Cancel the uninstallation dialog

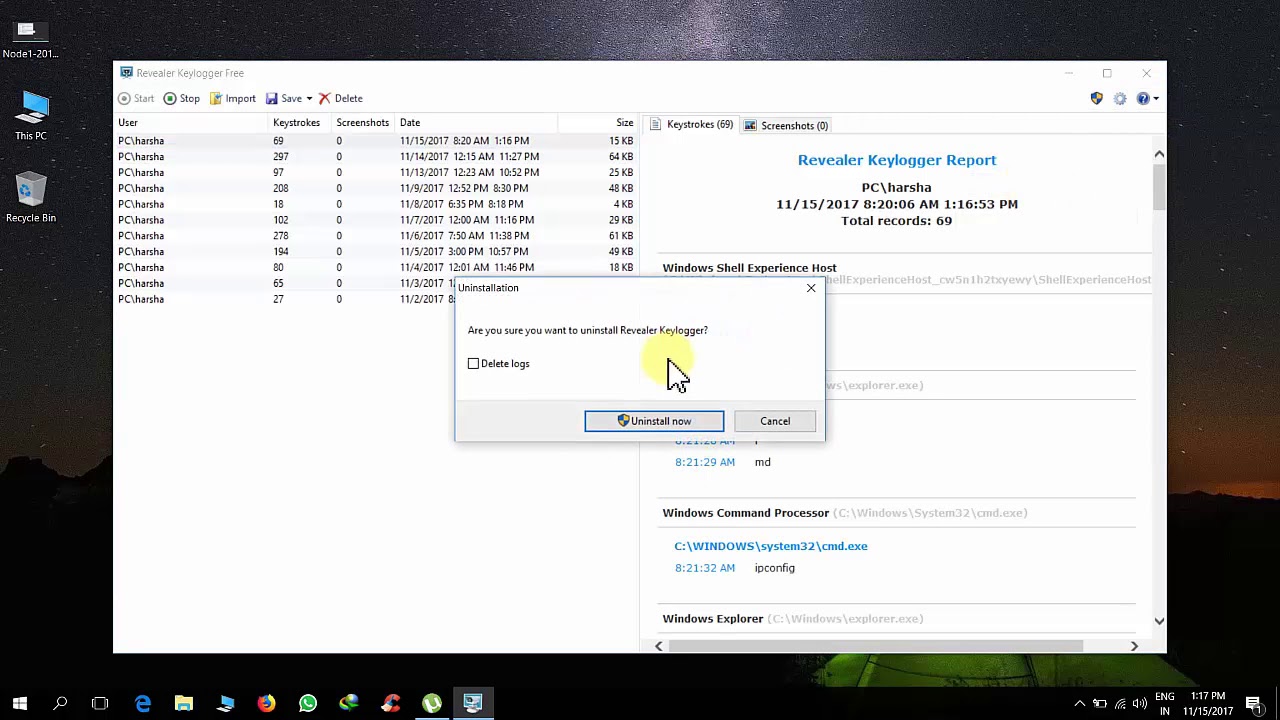pyautogui.click(x=775, y=421)
